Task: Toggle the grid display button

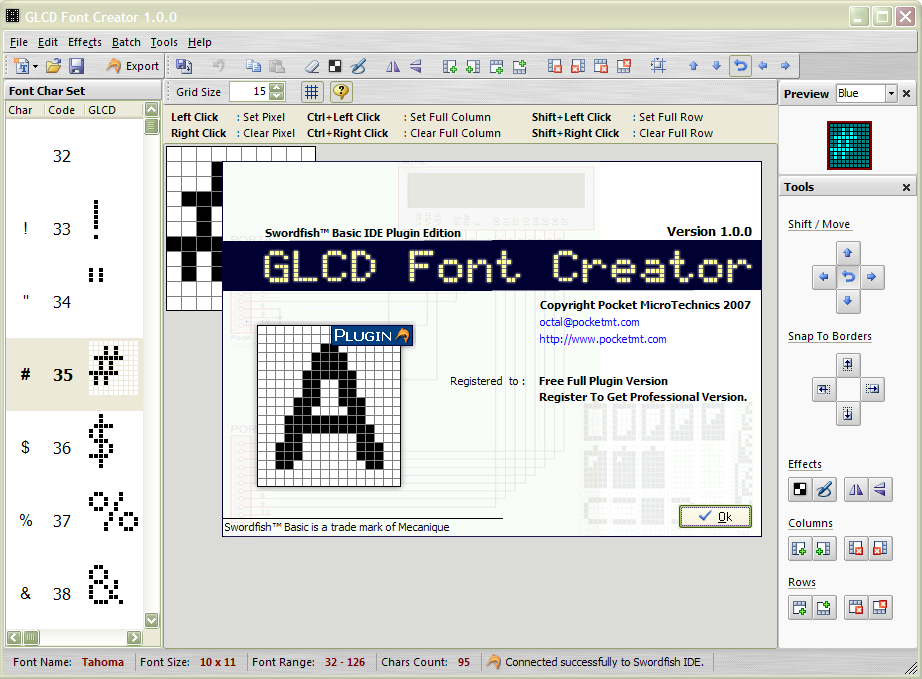Action: coord(312,92)
